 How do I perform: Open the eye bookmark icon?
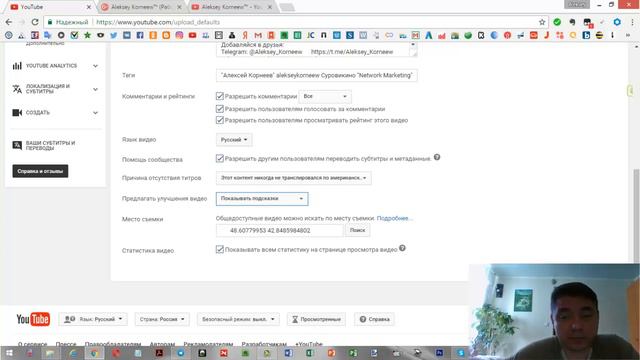[100, 36]
